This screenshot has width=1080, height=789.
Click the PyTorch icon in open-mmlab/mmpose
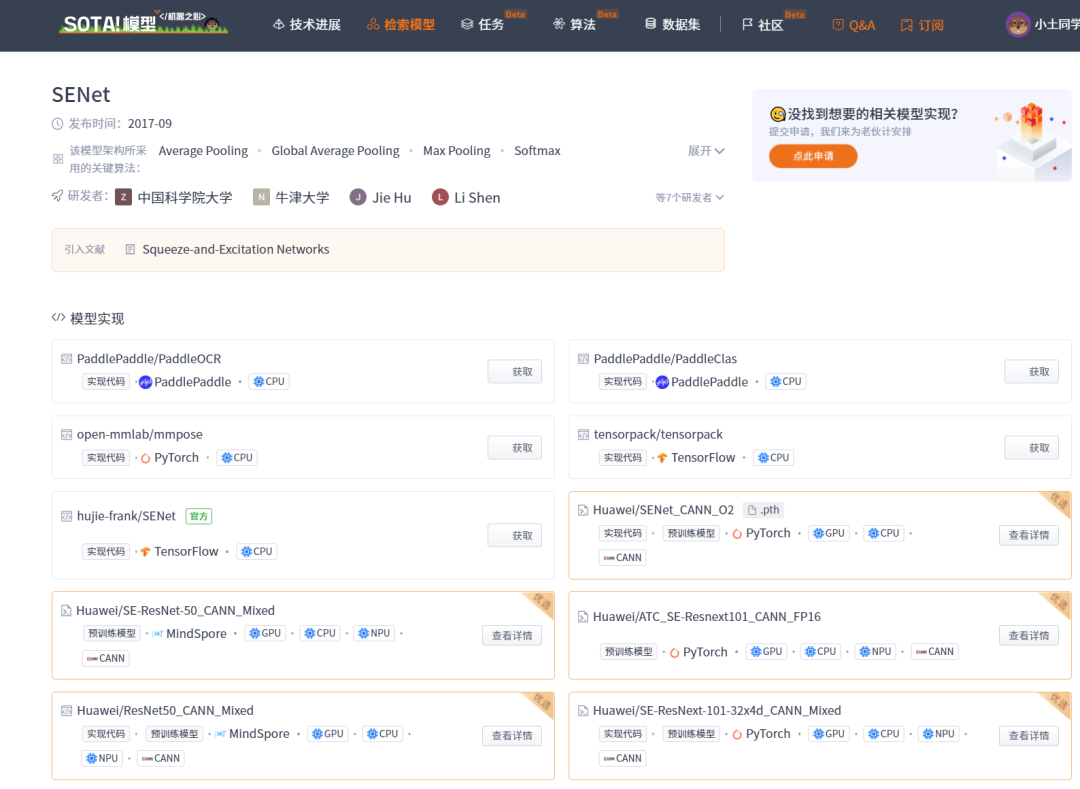(x=145, y=458)
